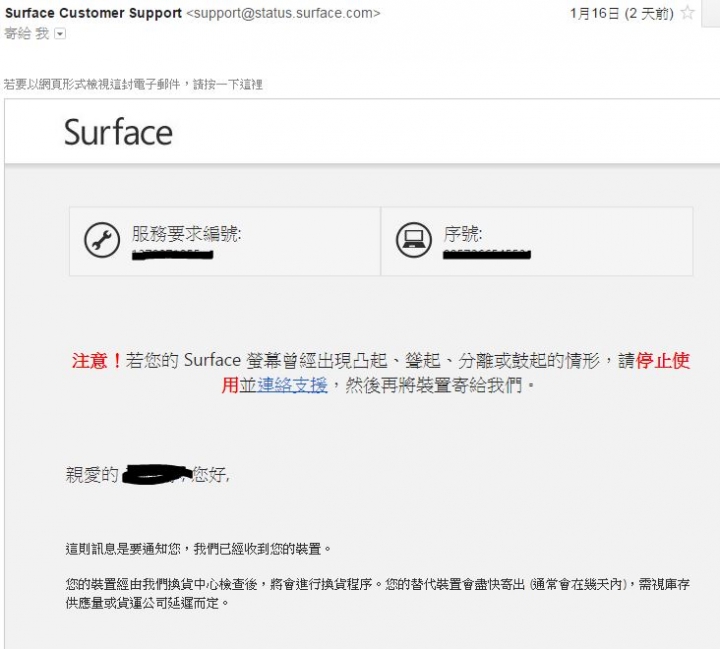The image size is (720, 649).
Task: Click the 1月16日 (2 天前) date stamp
Action: click(622, 13)
